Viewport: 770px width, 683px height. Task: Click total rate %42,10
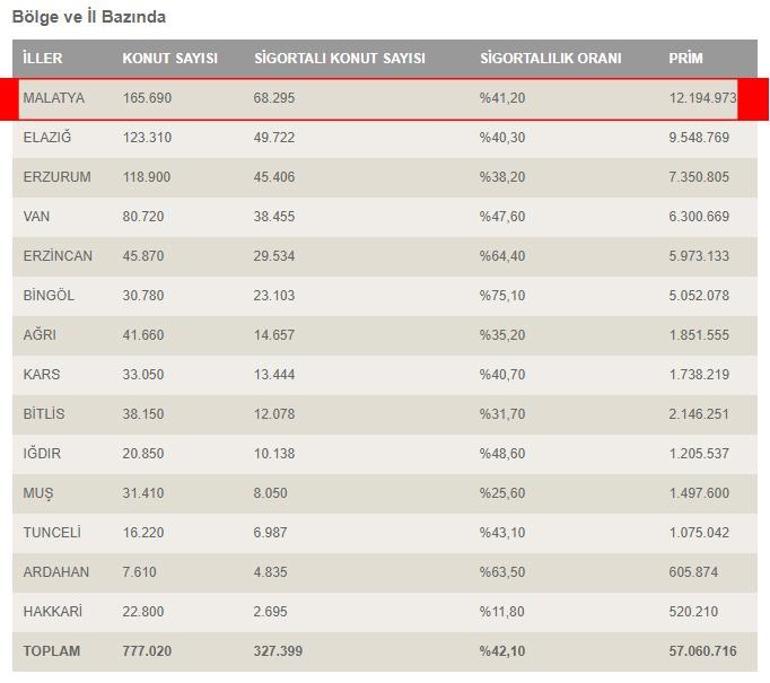[x=502, y=651]
